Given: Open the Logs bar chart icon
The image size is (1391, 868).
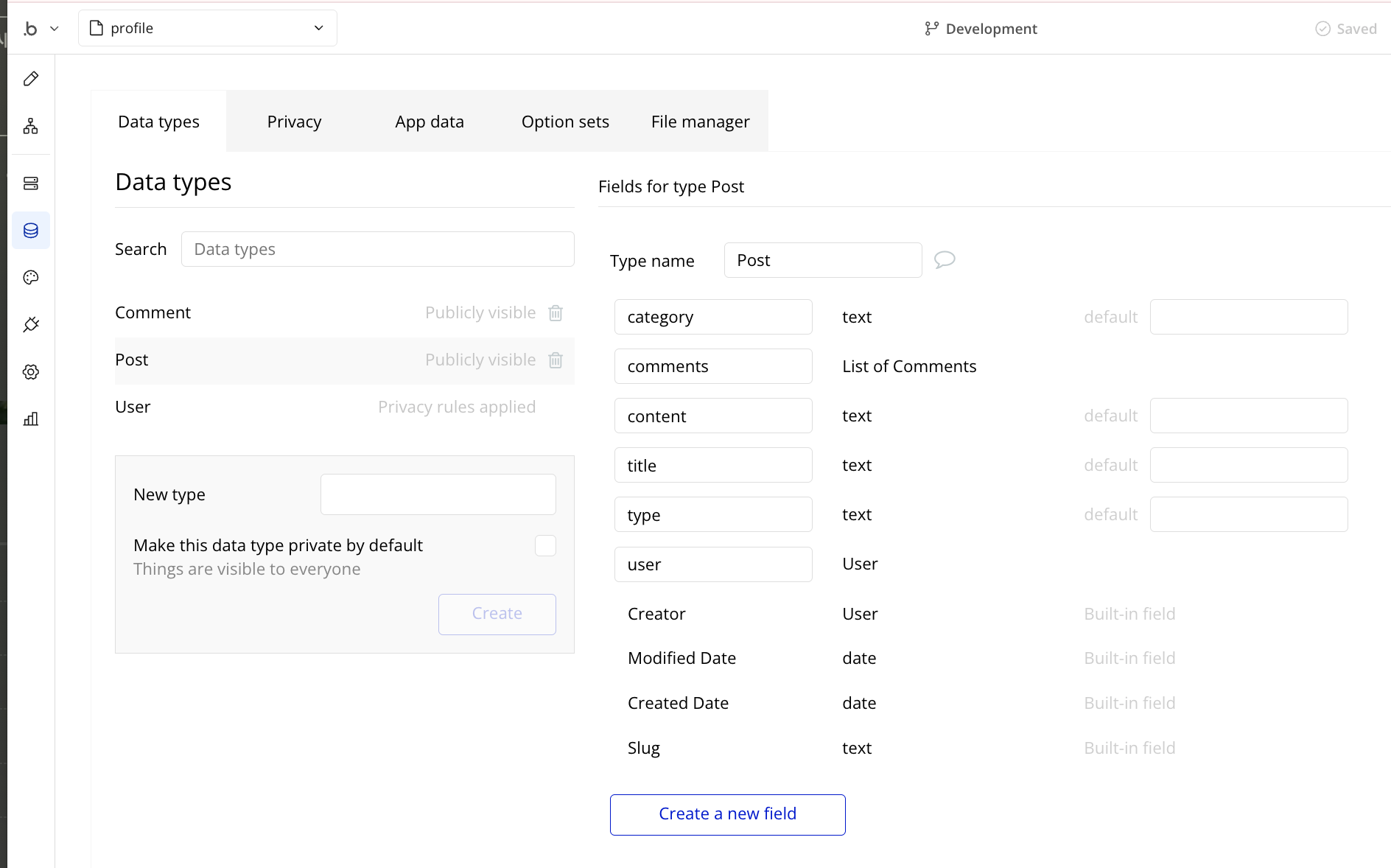Looking at the screenshot, I should pos(31,419).
